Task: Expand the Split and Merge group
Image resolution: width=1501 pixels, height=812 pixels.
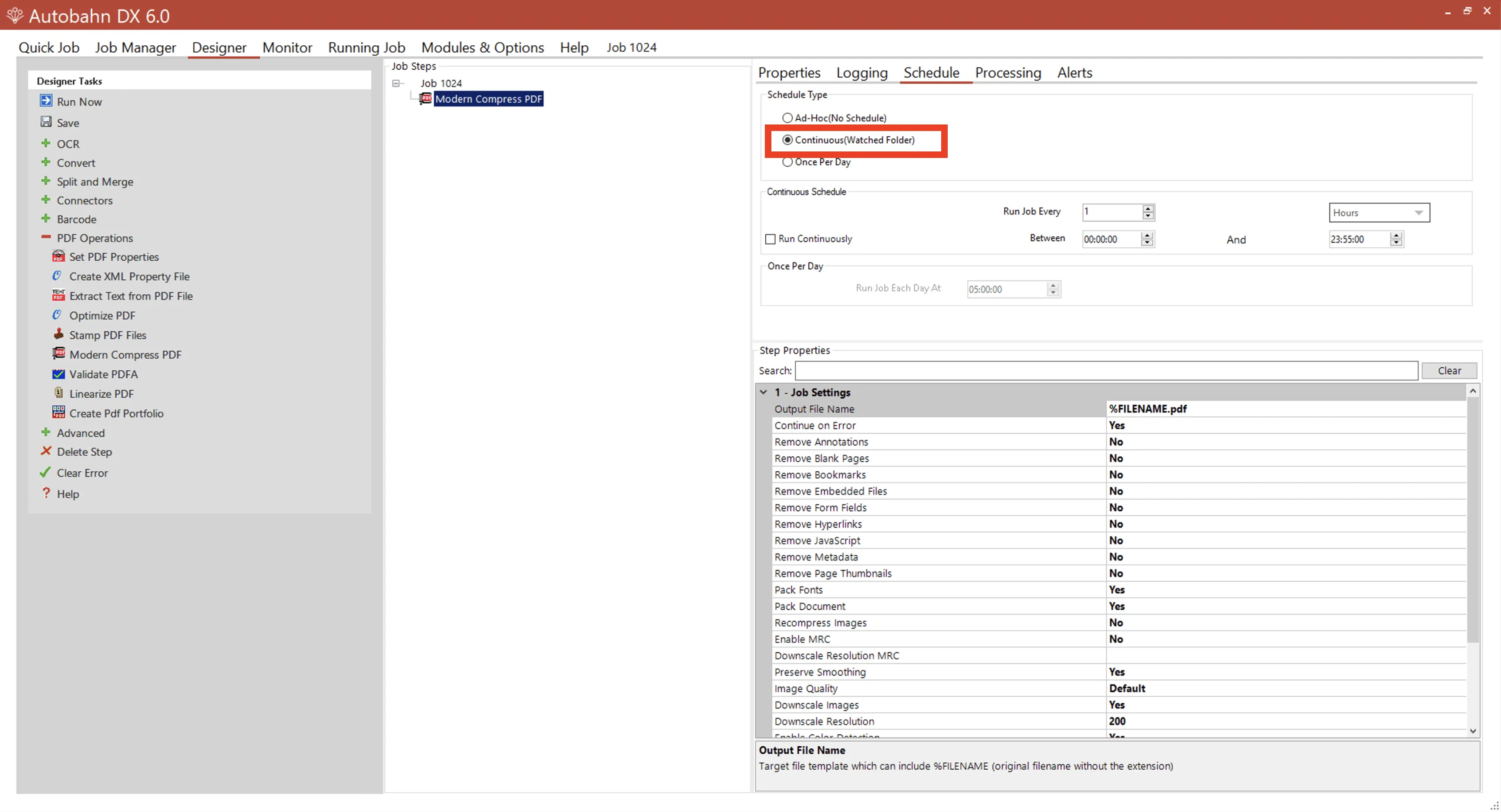Action: tap(46, 181)
